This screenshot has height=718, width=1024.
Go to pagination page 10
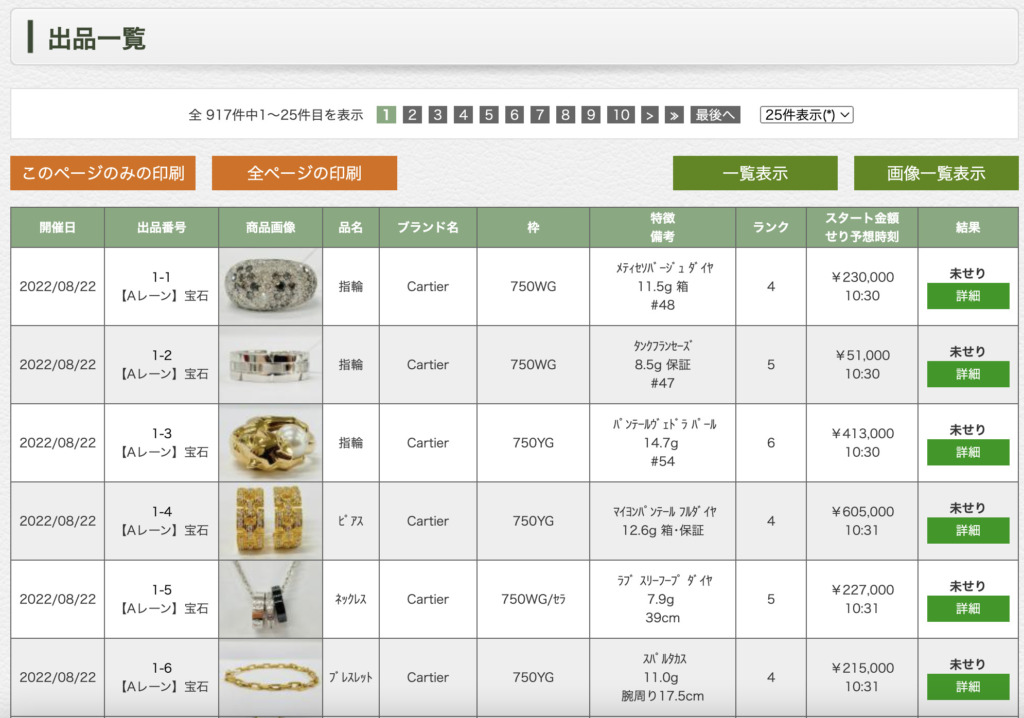[620, 115]
